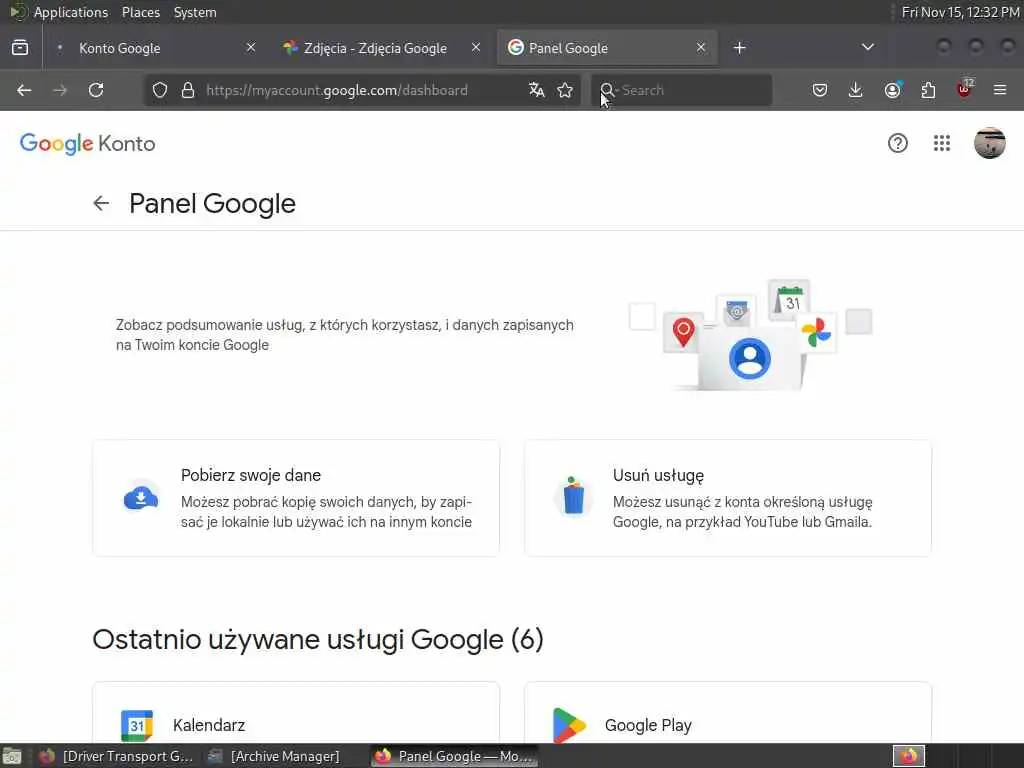Switch to Driver Transport G... window in the taskbar
This screenshot has width=1024, height=768.
[116, 756]
